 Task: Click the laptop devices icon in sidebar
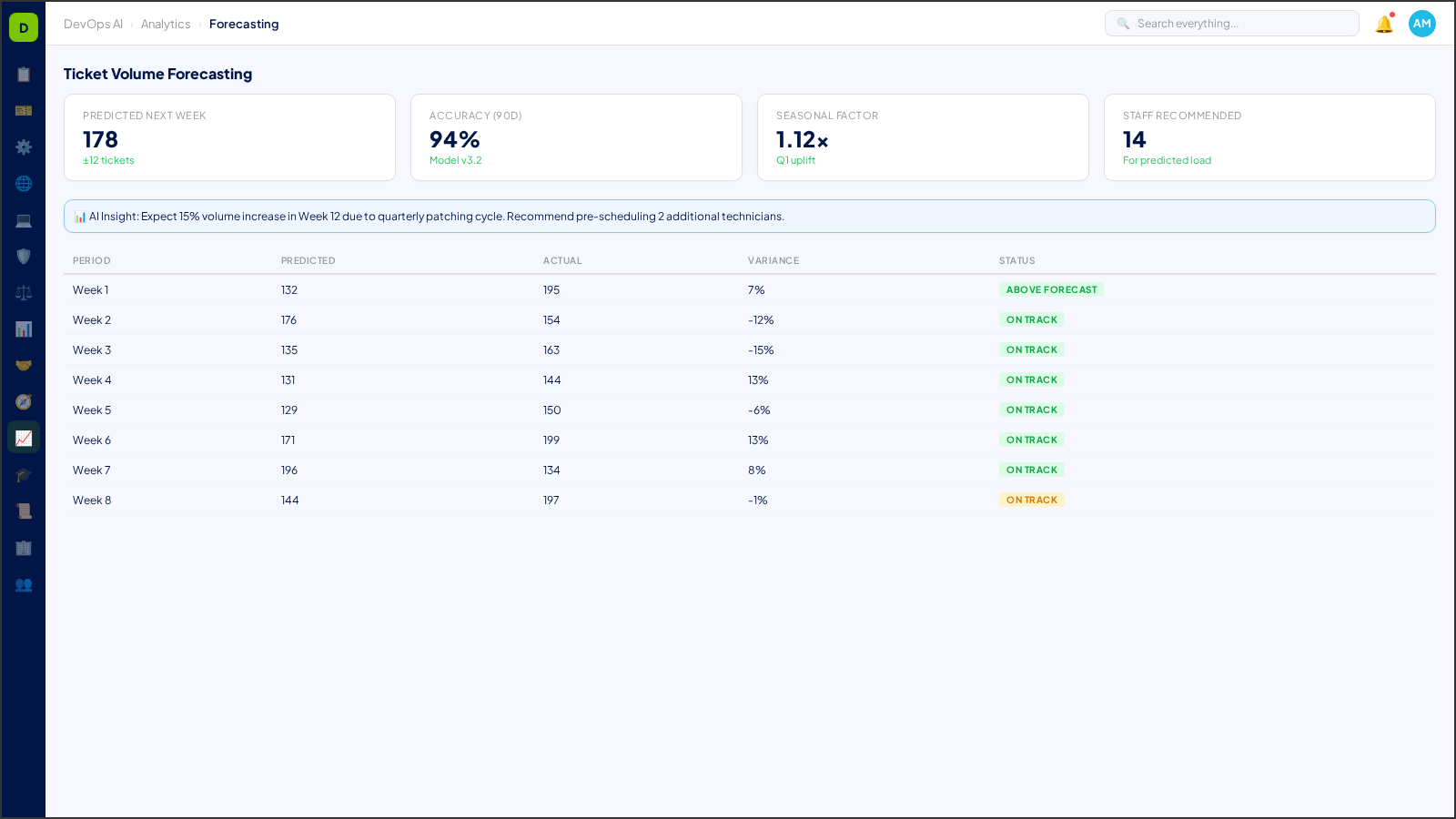[x=24, y=220]
